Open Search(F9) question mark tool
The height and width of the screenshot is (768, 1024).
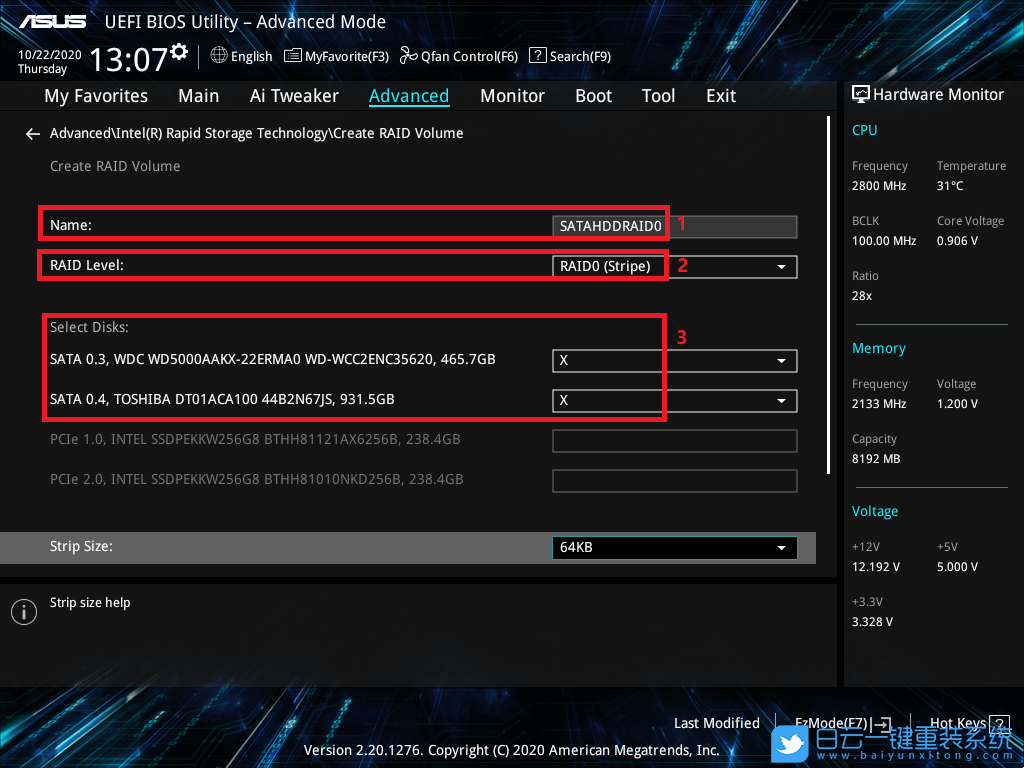coord(569,56)
